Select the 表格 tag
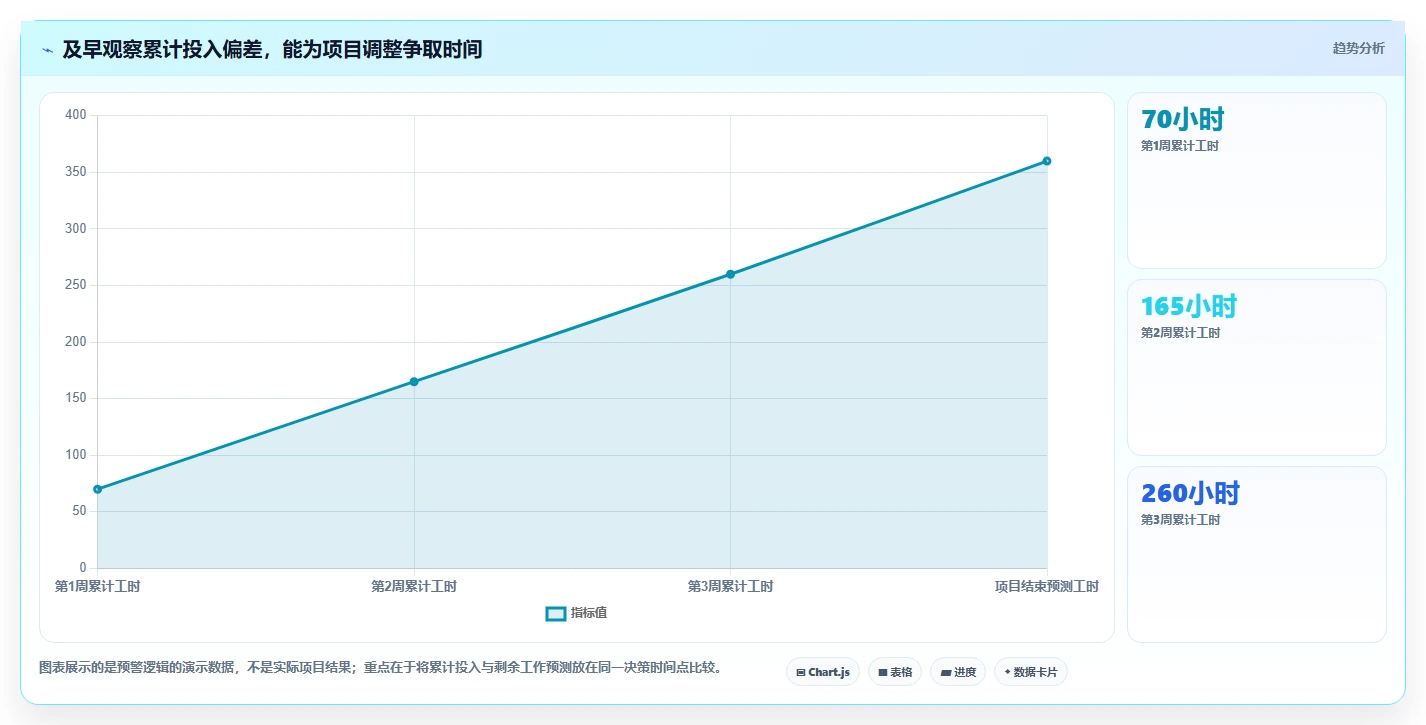This screenshot has width=1426, height=725. (895, 672)
